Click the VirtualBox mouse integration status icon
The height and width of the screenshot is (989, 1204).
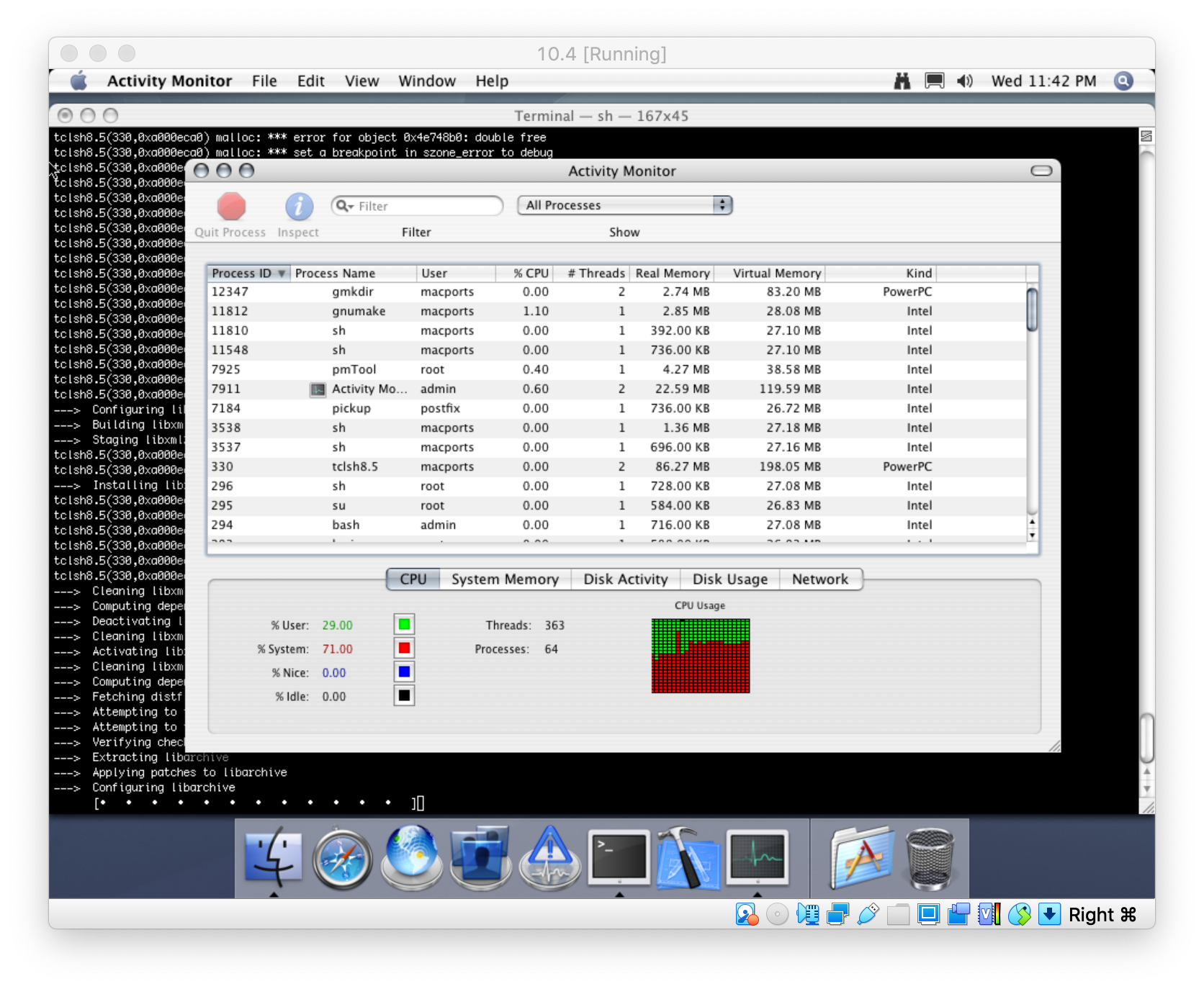[1020, 914]
